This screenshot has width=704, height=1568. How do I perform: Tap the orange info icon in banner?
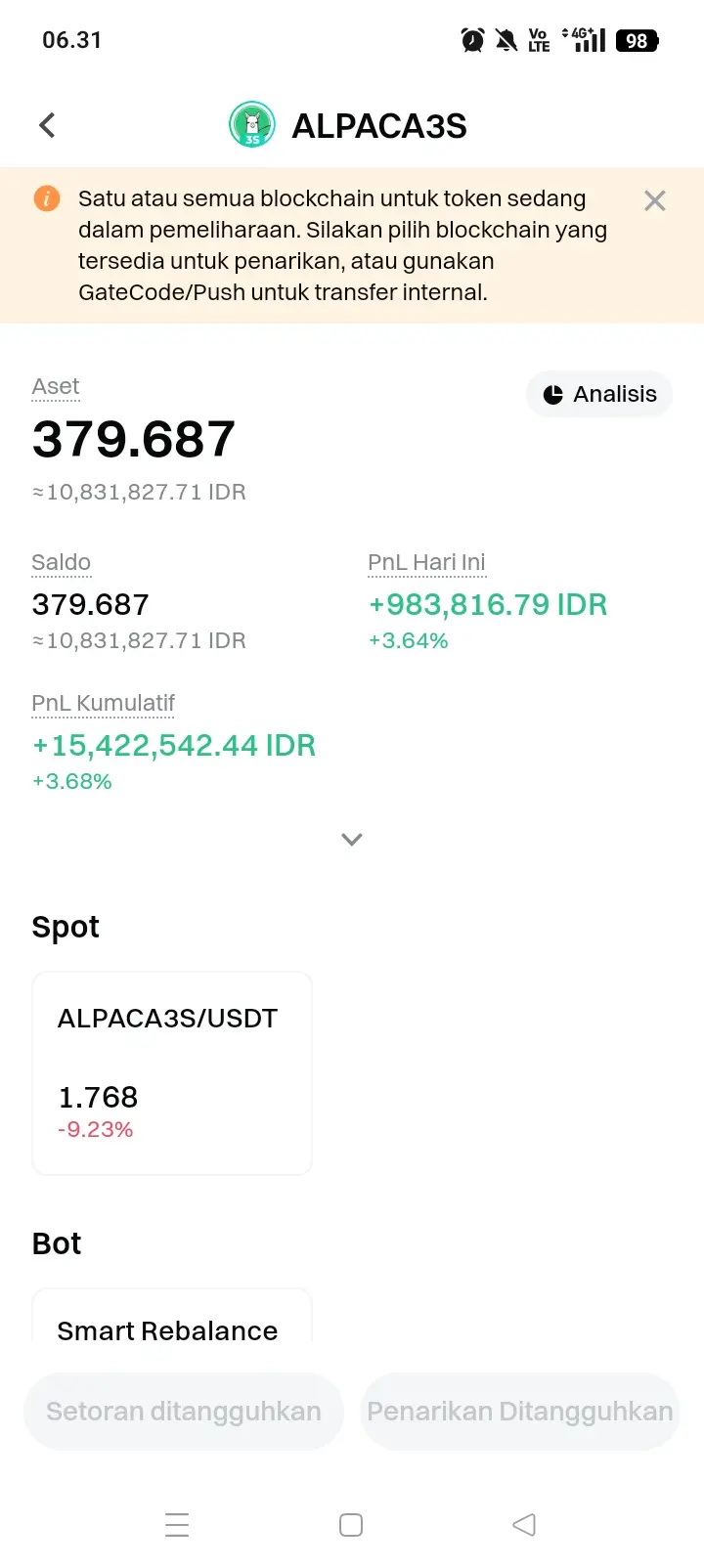47,198
